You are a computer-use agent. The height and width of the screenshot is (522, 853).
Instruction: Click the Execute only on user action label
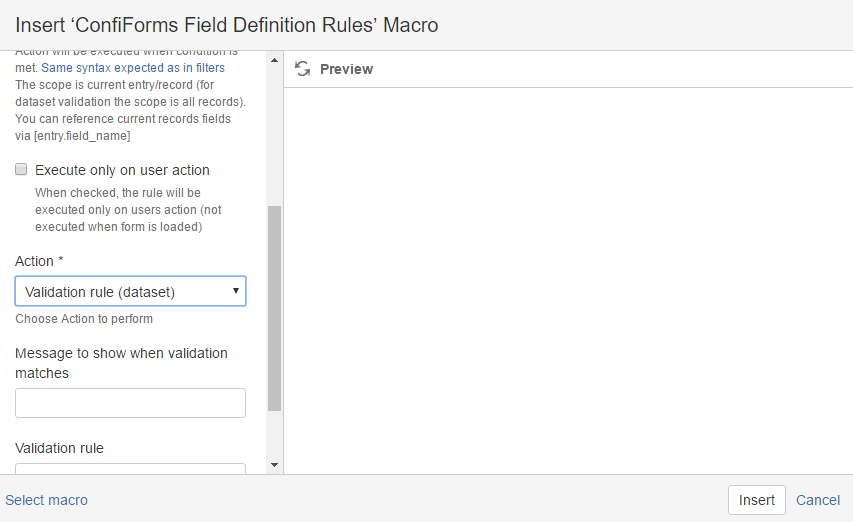point(122,170)
